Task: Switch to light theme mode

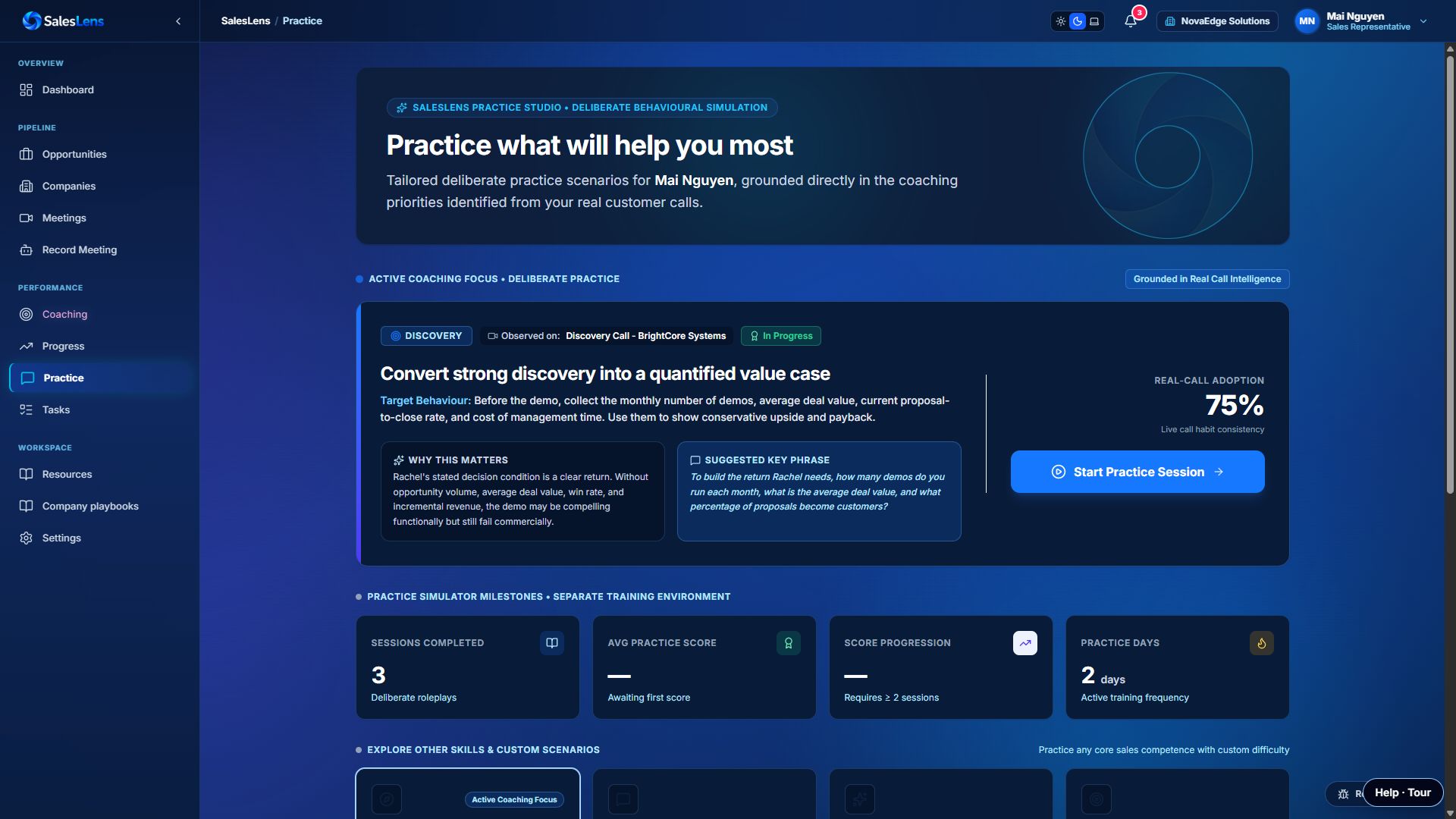Action: click(x=1061, y=21)
